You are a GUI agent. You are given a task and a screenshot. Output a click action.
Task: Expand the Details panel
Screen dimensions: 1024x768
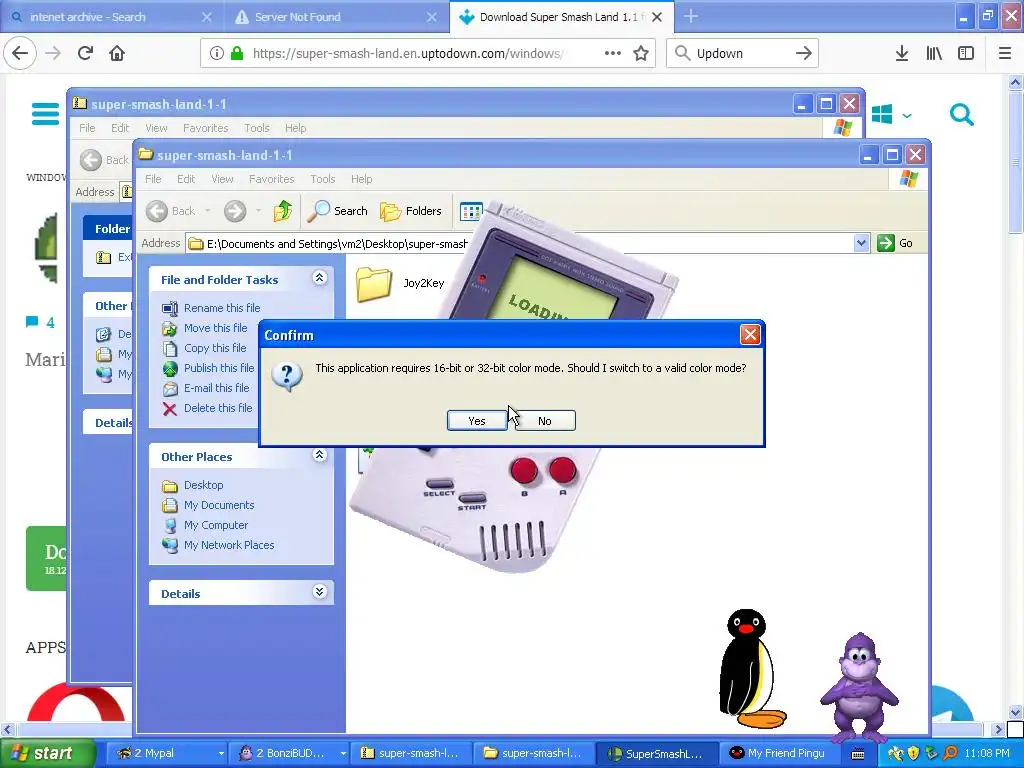pyautogui.click(x=319, y=592)
